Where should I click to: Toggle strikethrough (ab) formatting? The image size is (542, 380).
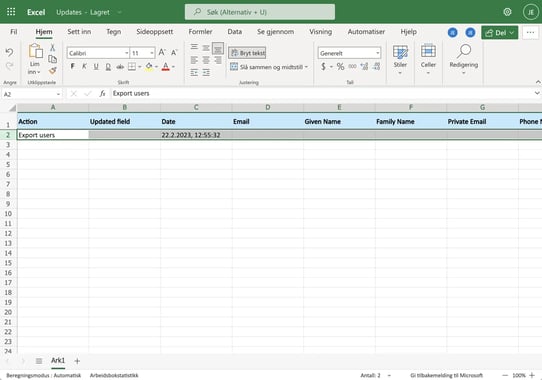point(120,66)
